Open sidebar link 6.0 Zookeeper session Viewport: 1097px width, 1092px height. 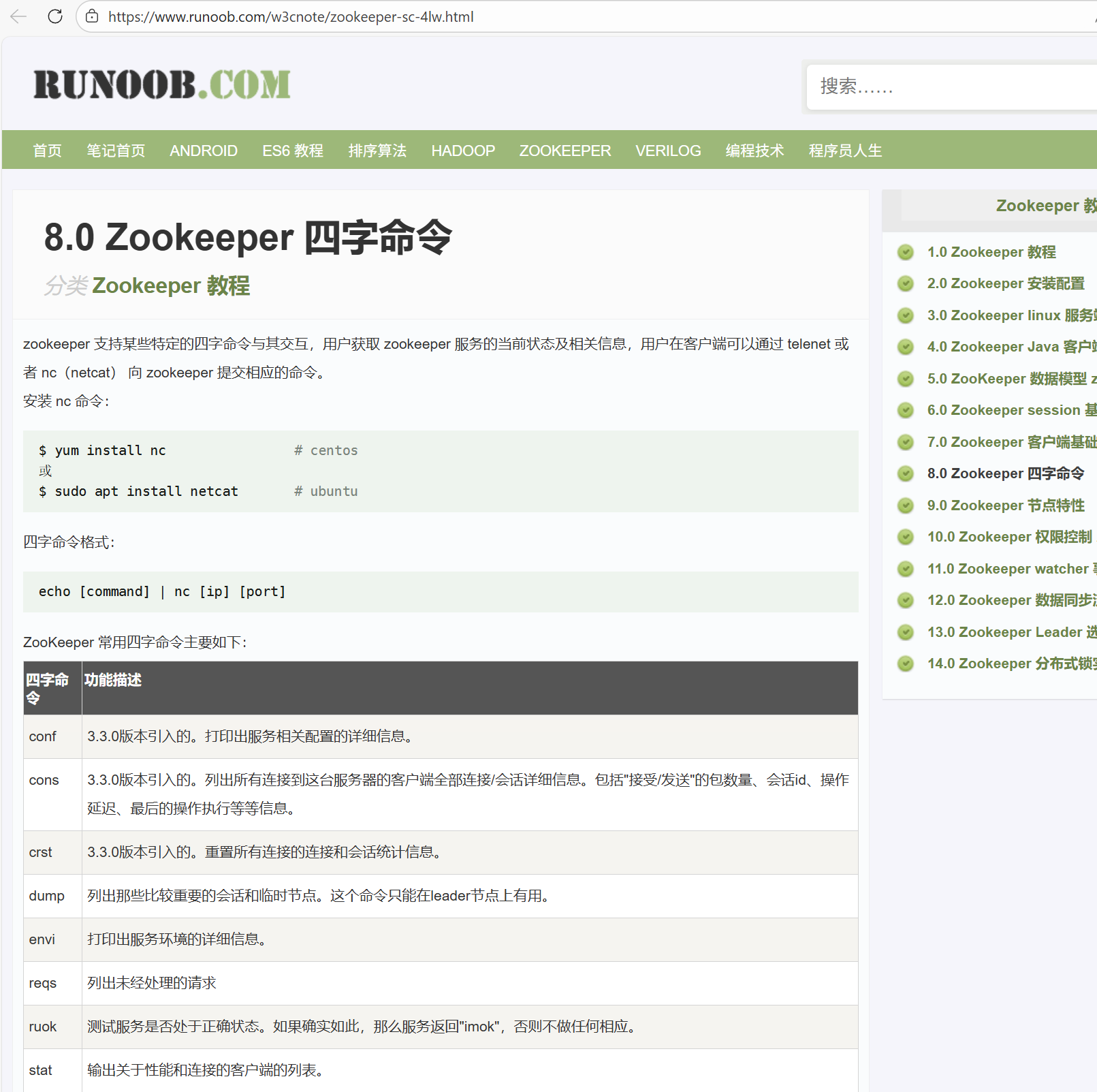click(1012, 410)
